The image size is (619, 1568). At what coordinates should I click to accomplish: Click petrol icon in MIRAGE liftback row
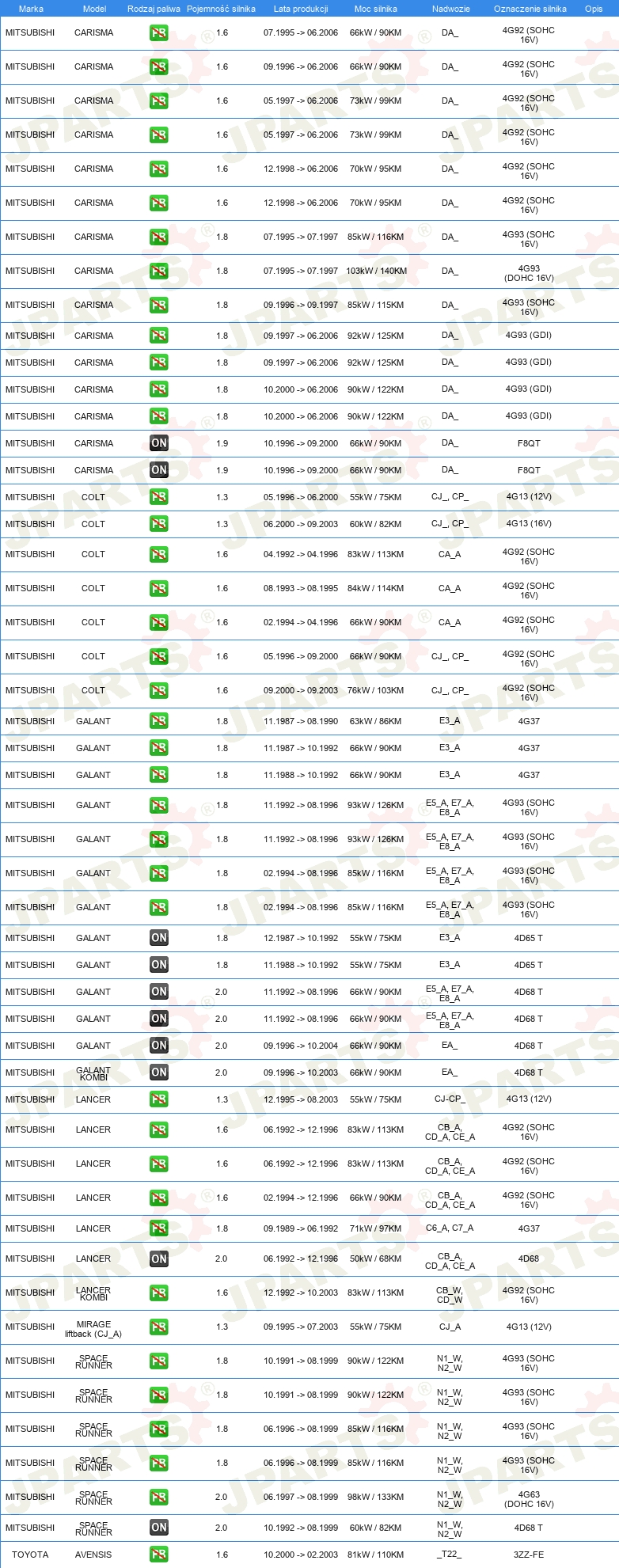tap(158, 1327)
